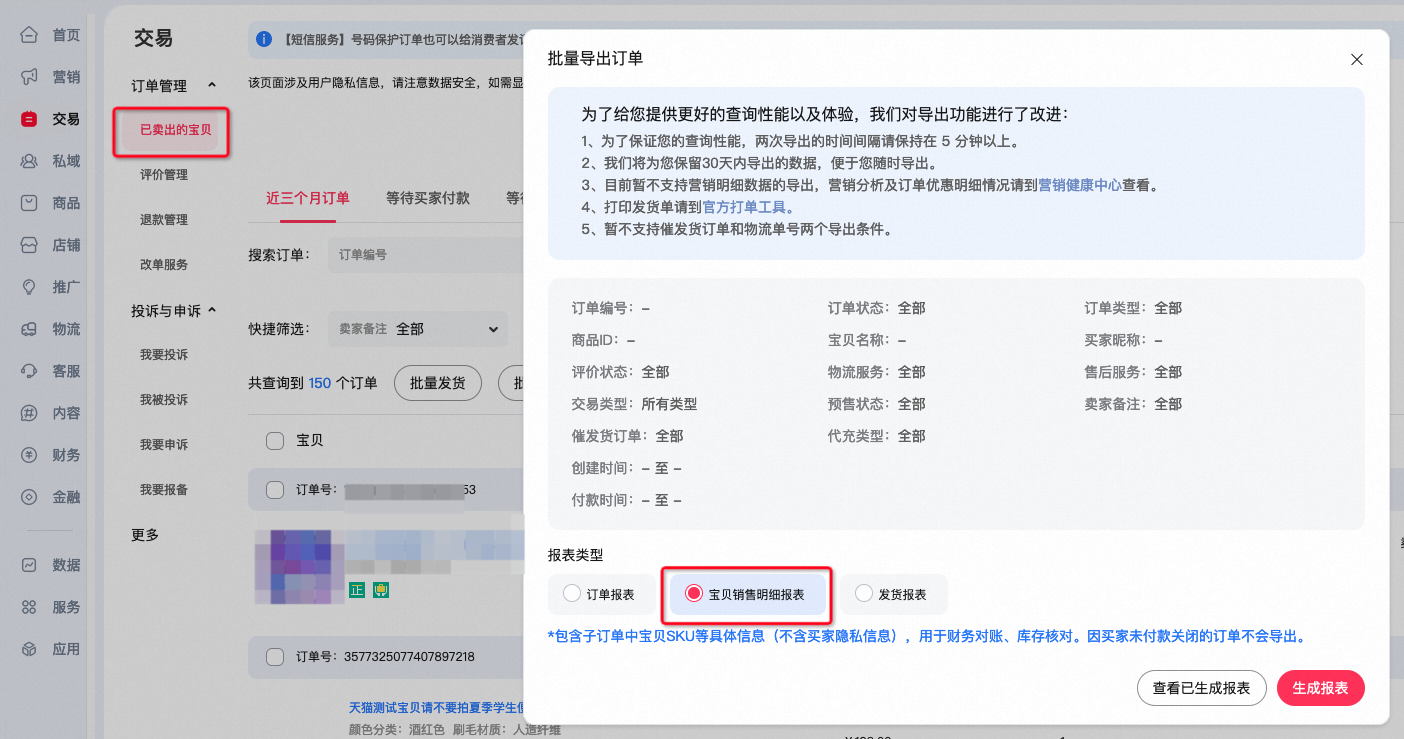Open 天猫测试宝贝 product title link
Viewport: 1404px width, 739px height.
pyautogui.click(x=435, y=709)
